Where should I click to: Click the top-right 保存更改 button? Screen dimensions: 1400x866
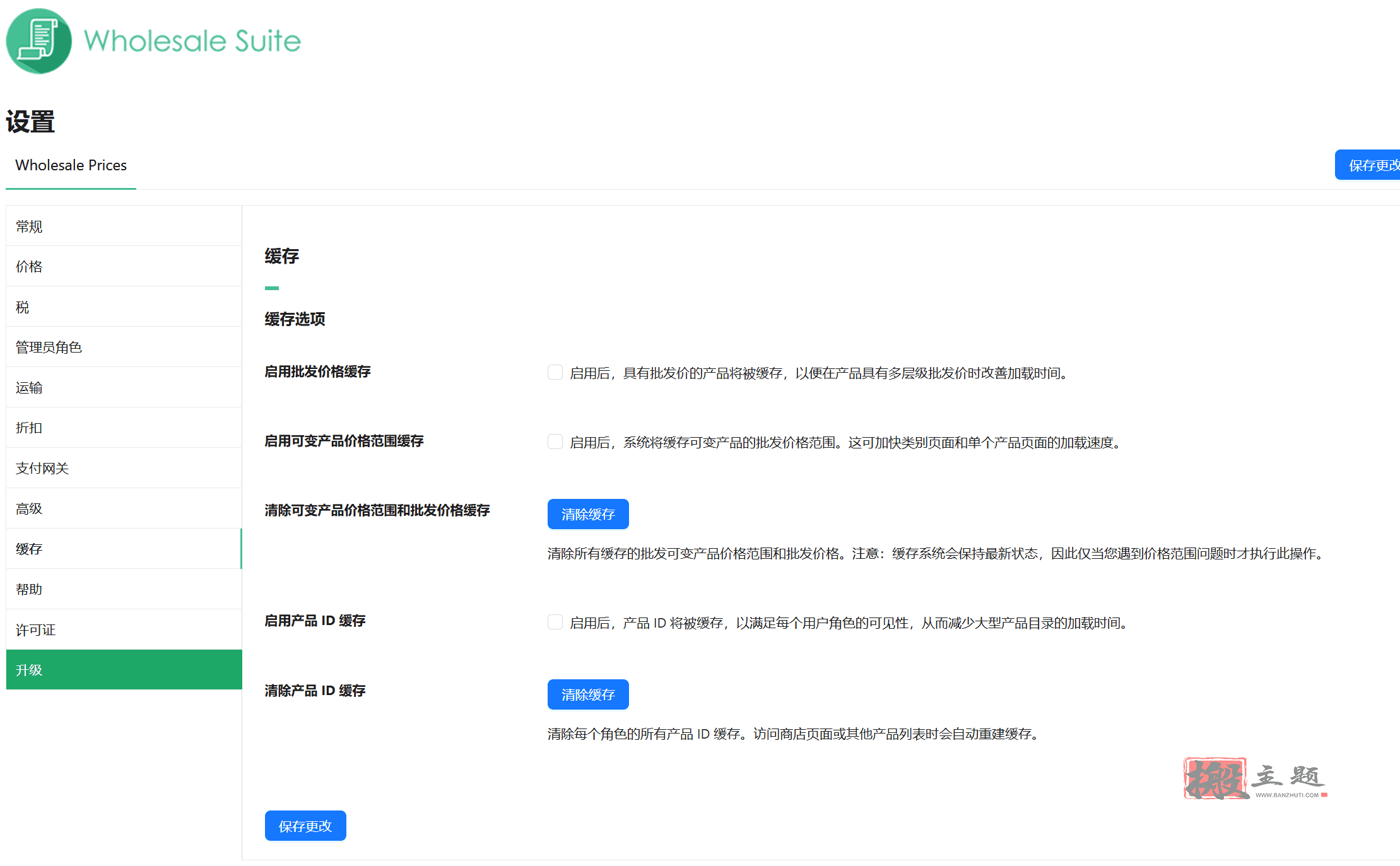[1368, 165]
